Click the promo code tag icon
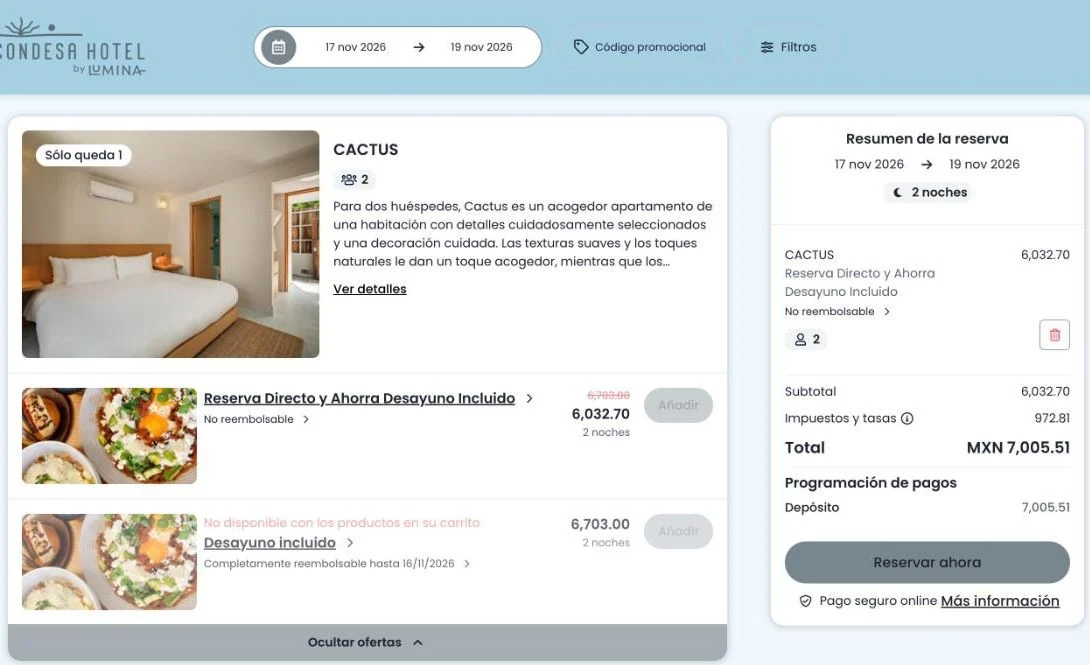The image size is (1090, 665). tap(580, 47)
